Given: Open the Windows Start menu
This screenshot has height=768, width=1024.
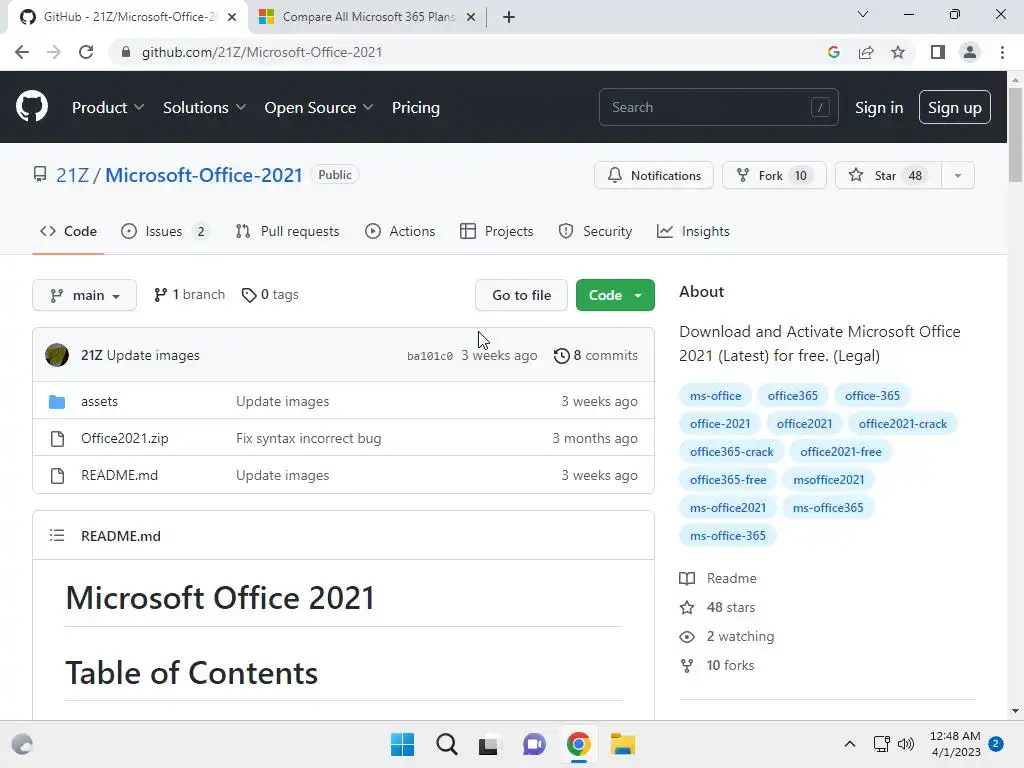Looking at the screenshot, I should click(402, 744).
